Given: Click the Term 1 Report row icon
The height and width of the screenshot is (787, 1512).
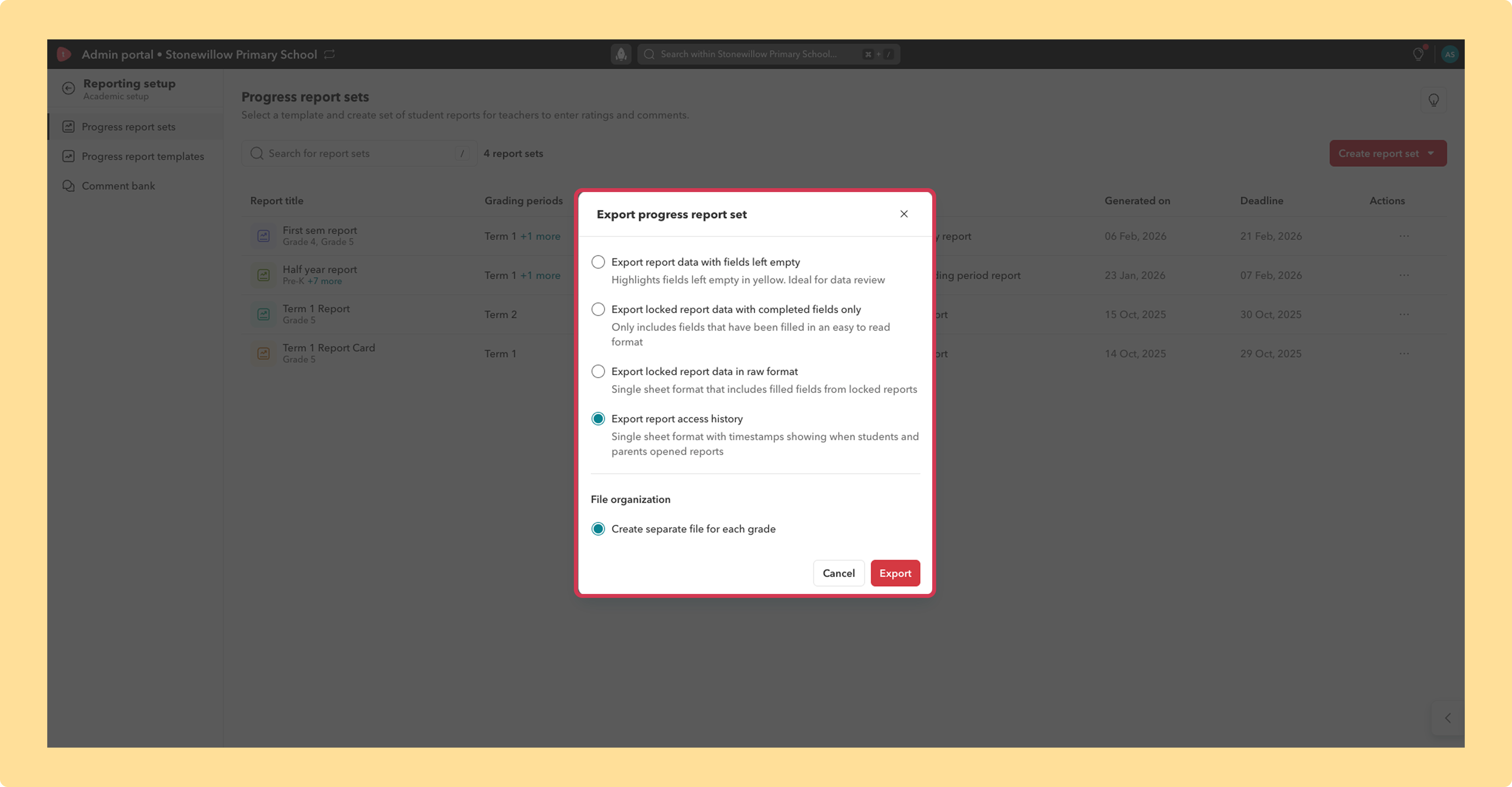Looking at the screenshot, I should 264,314.
